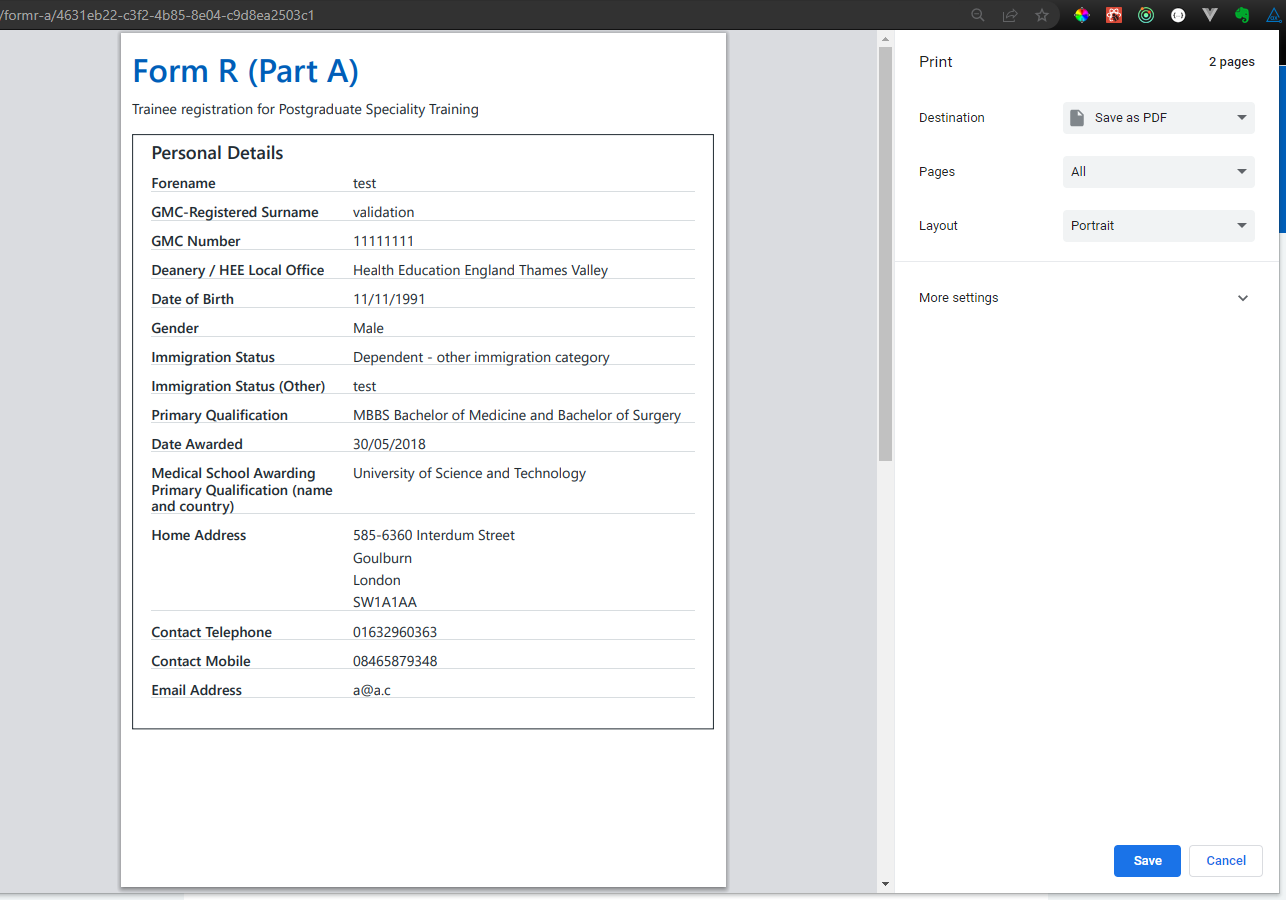The height and width of the screenshot is (900, 1286).
Task: Clip the page with Evernote Web Clipper
Action: click(1242, 15)
